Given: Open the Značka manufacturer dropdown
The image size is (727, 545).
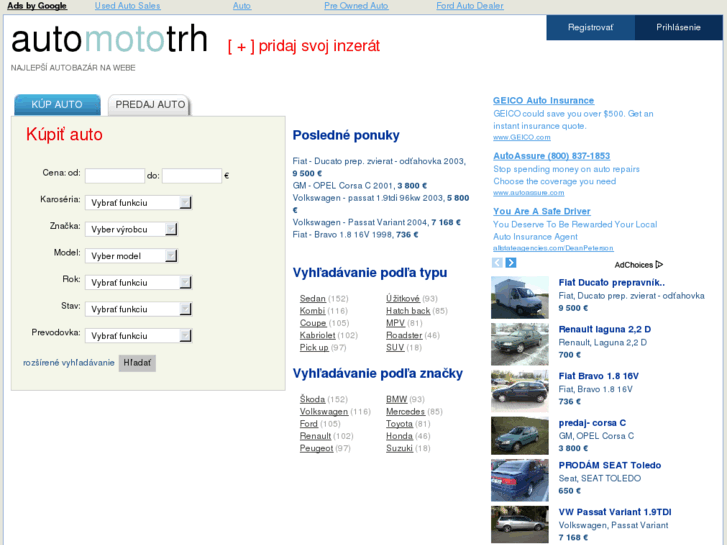Looking at the screenshot, I should pos(131,229).
